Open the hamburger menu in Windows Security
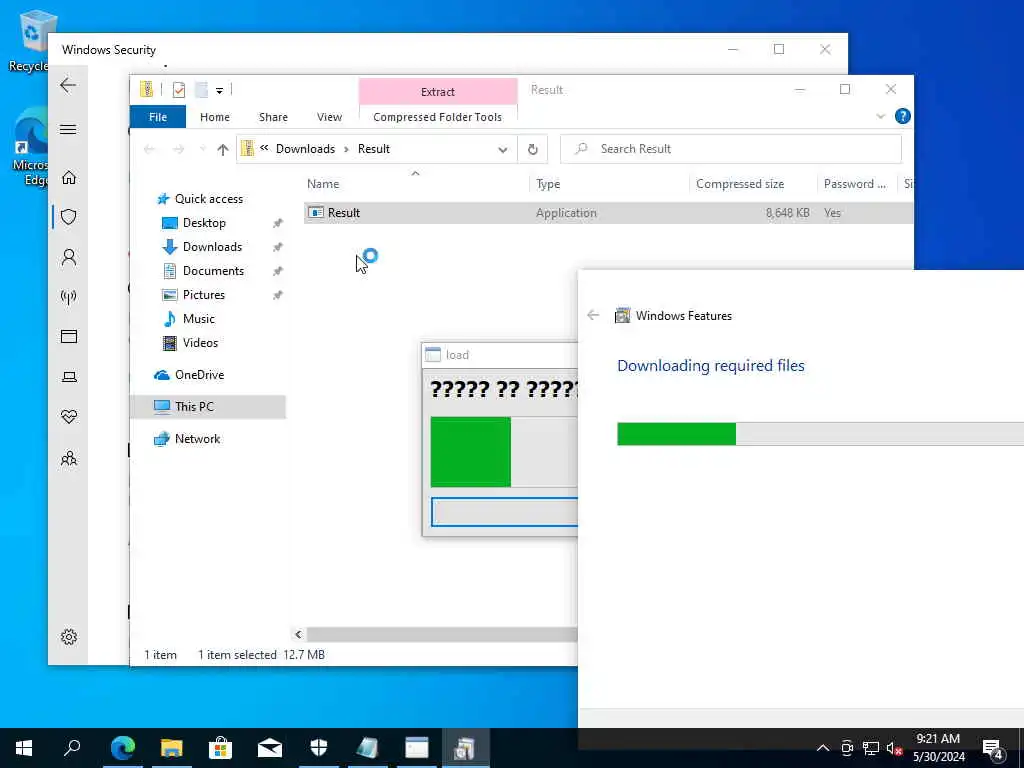 tap(68, 129)
